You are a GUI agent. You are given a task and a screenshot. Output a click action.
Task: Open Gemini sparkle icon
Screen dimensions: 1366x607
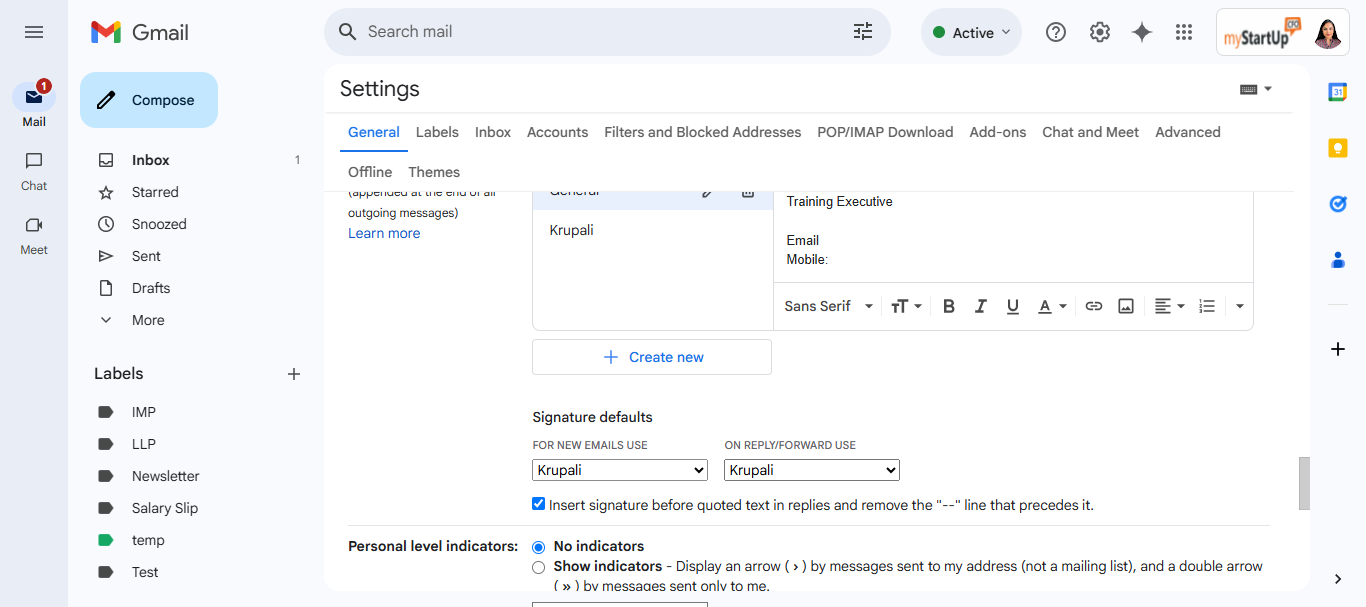[x=1142, y=32]
